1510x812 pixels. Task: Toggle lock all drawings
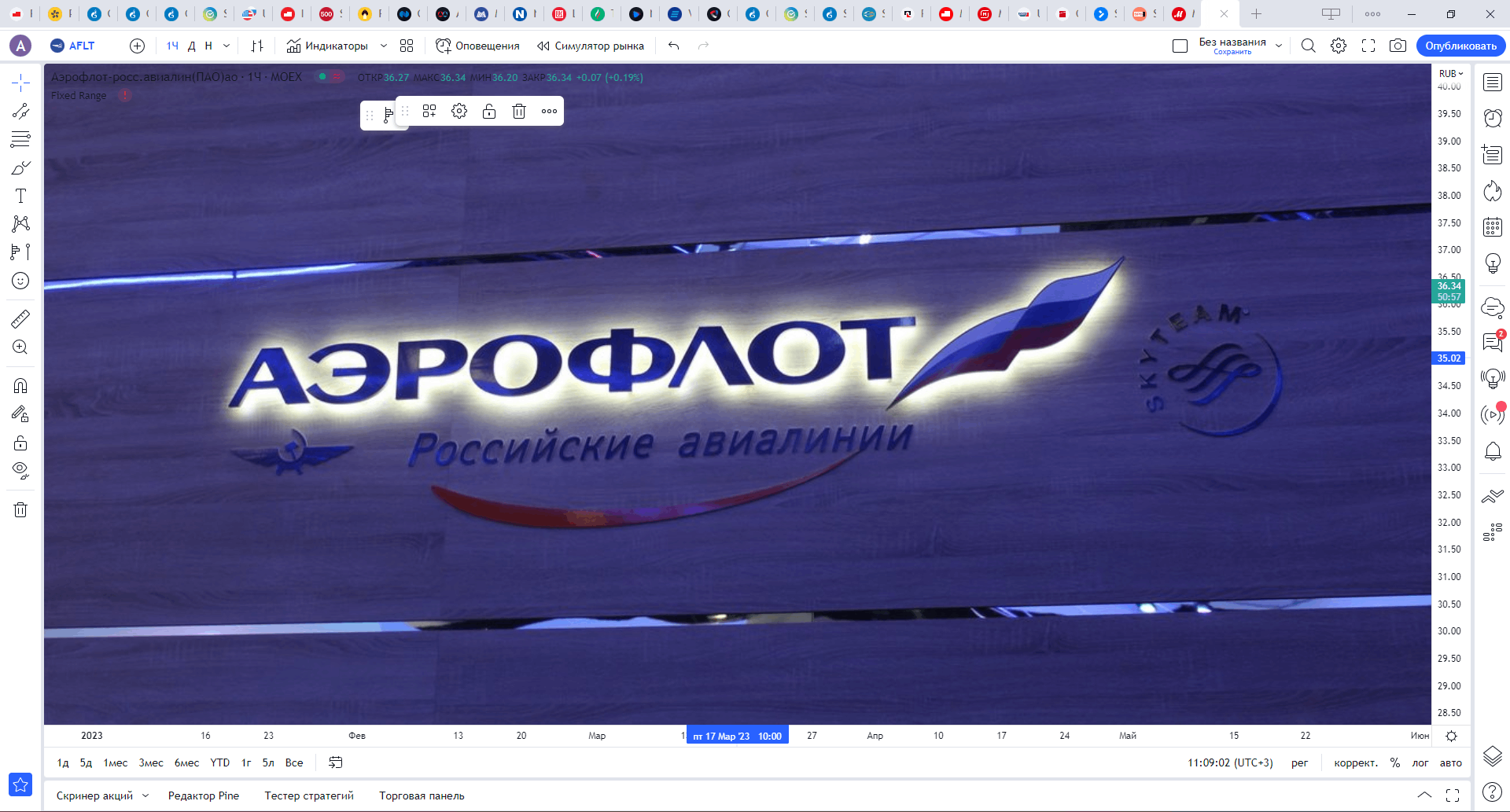(x=21, y=443)
